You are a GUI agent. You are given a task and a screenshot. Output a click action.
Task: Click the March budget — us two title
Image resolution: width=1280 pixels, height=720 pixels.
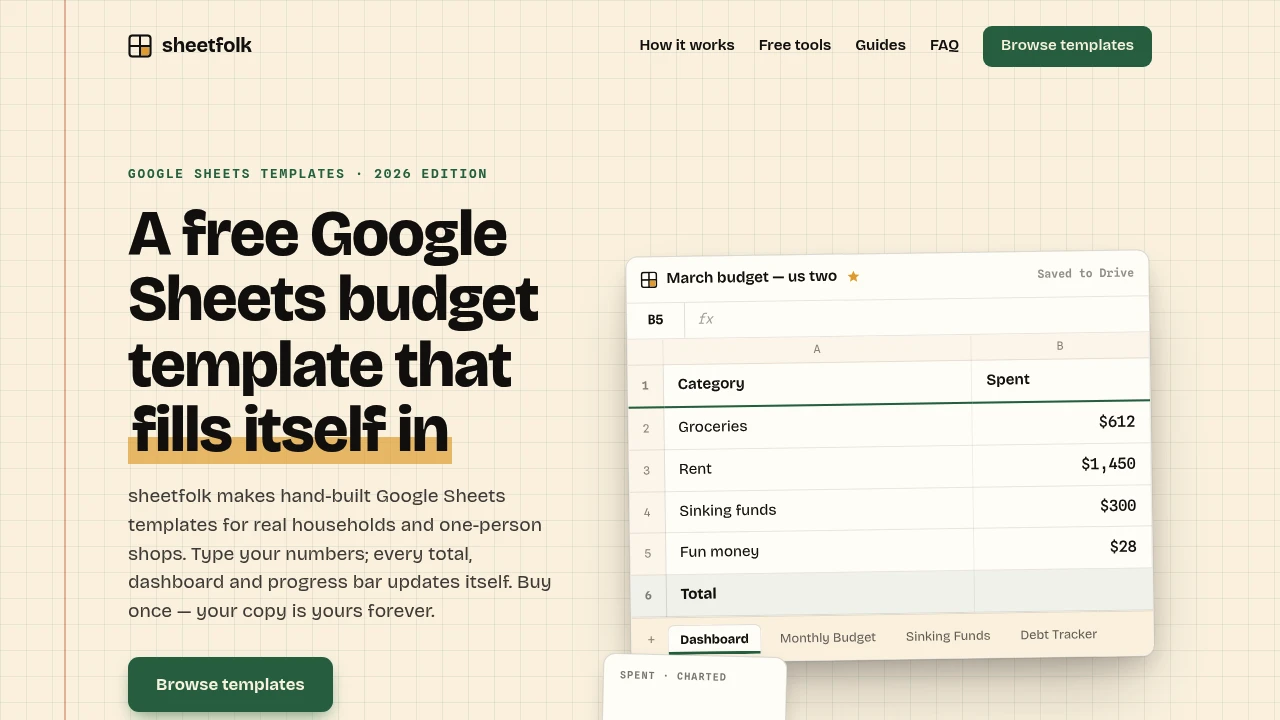pos(751,277)
